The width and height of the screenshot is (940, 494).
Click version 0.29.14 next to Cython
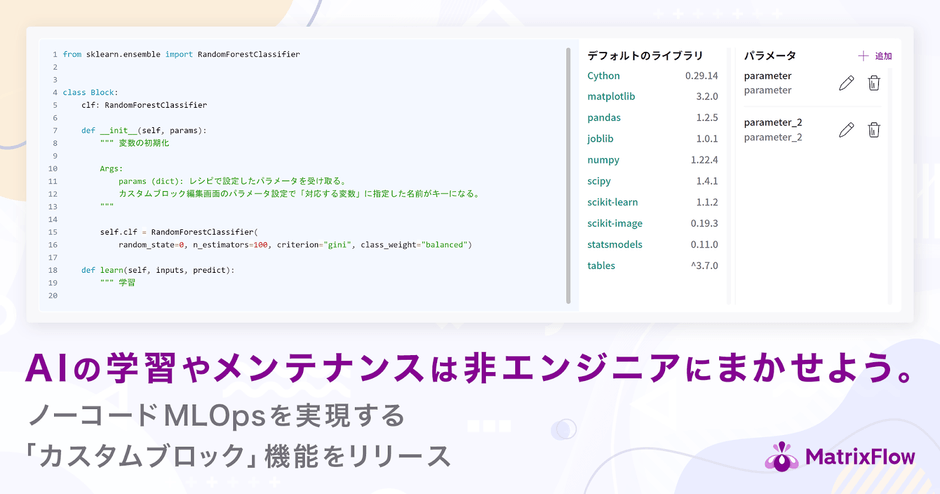tap(701, 76)
